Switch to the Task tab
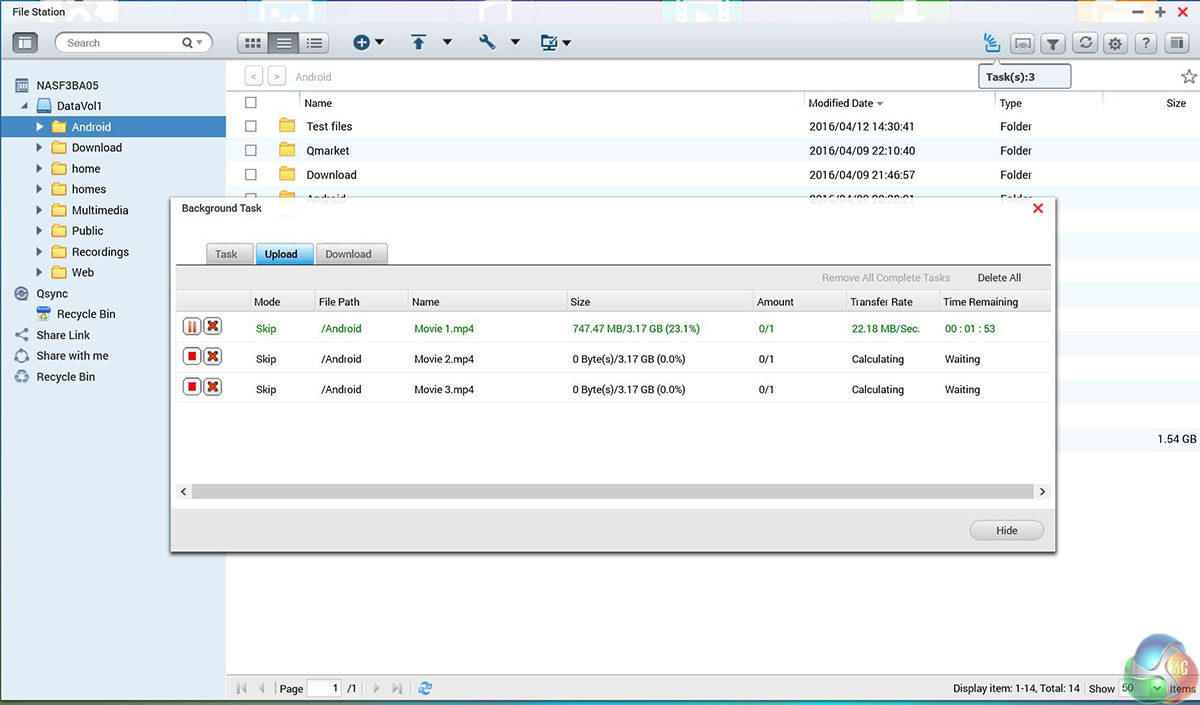1200x705 pixels. coord(226,254)
